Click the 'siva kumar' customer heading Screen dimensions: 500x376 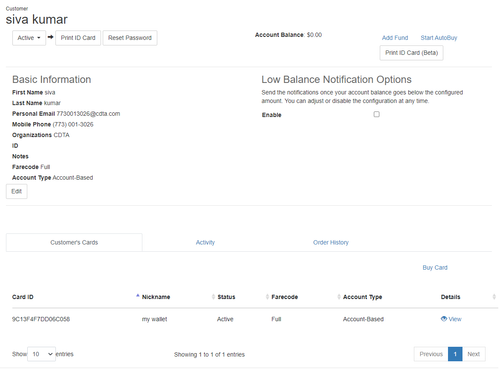[37, 19]
